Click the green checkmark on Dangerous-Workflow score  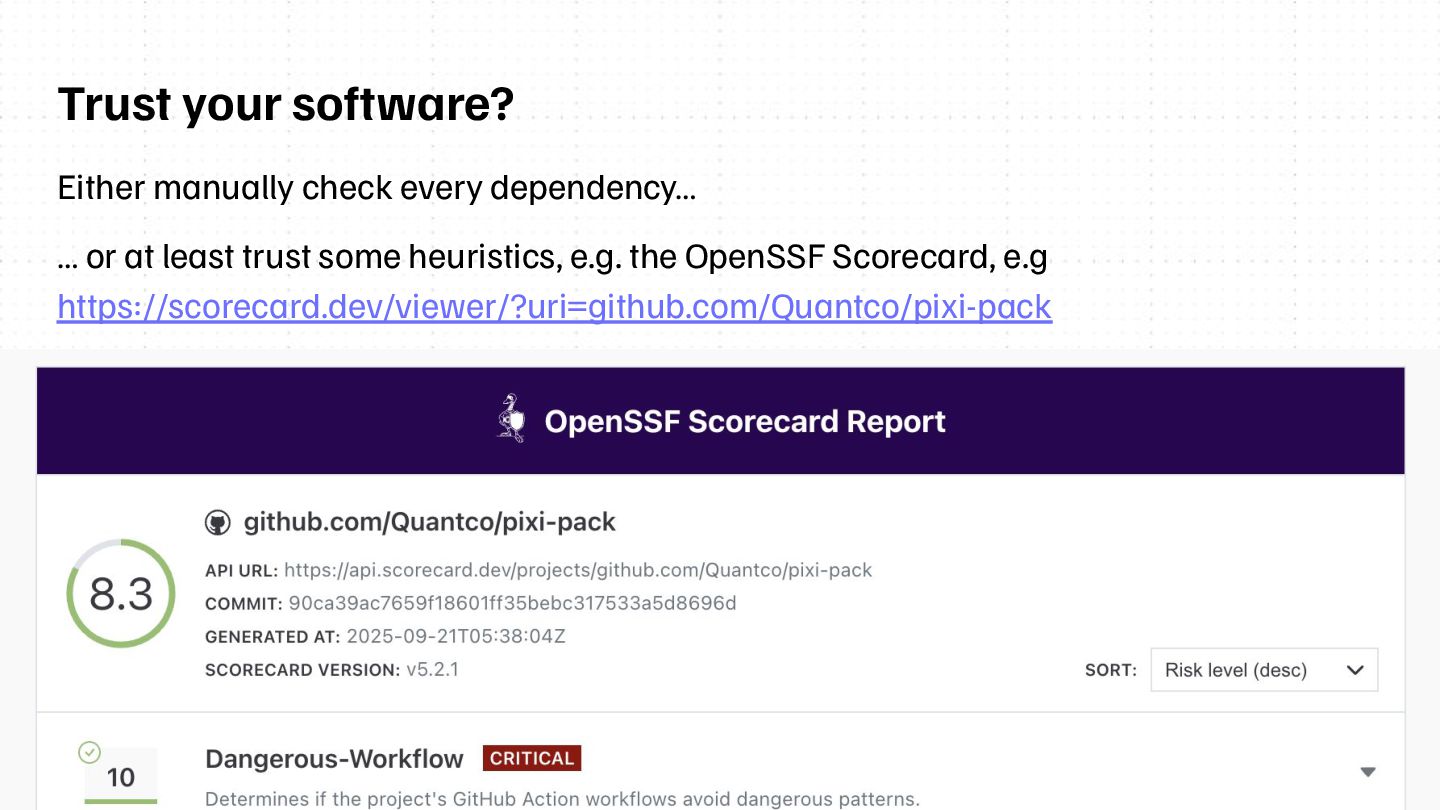coord(89,752)
